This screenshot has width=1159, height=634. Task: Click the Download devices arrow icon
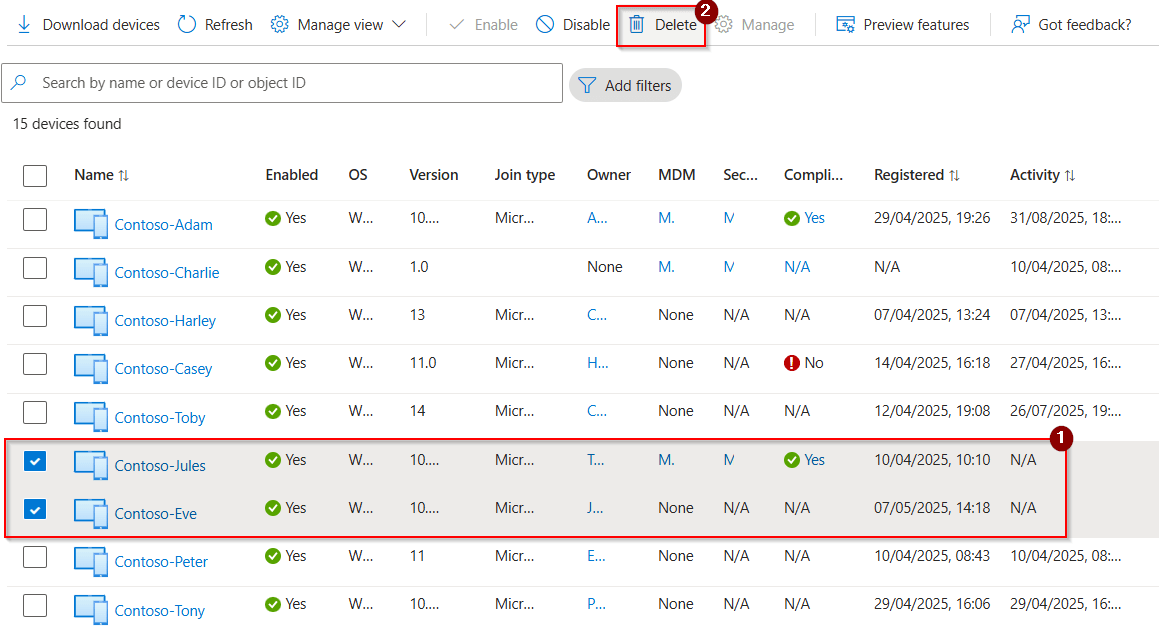pyautogui.click(x=24, y=24)
